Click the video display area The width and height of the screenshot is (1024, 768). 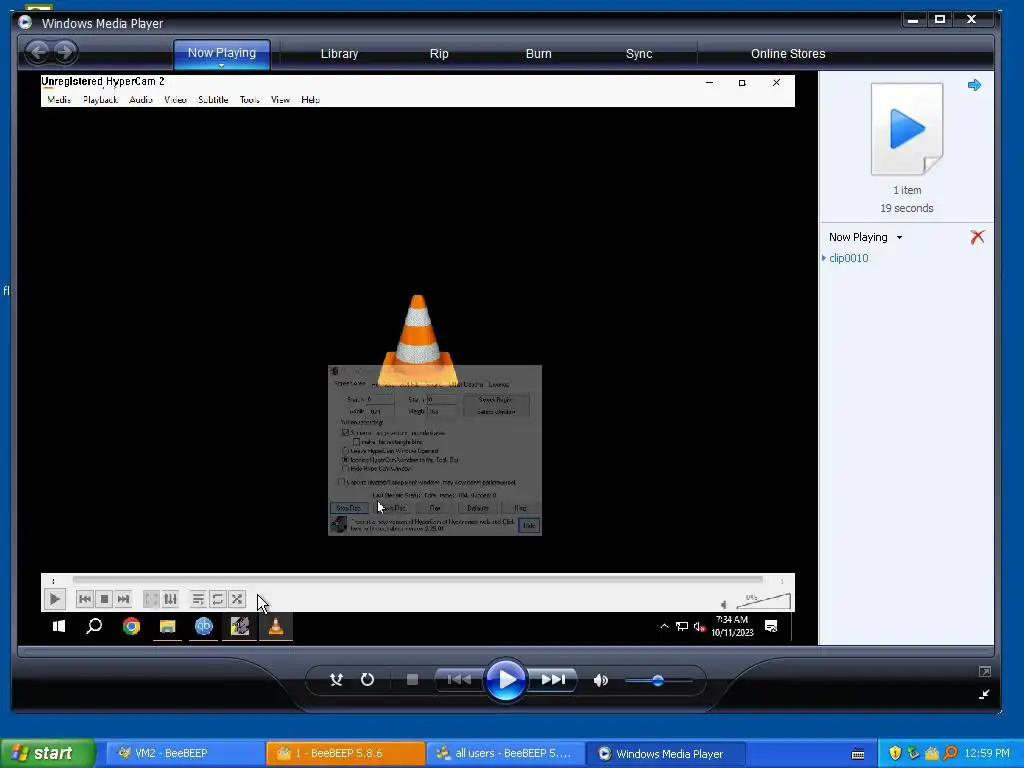(x=418, y=358)
